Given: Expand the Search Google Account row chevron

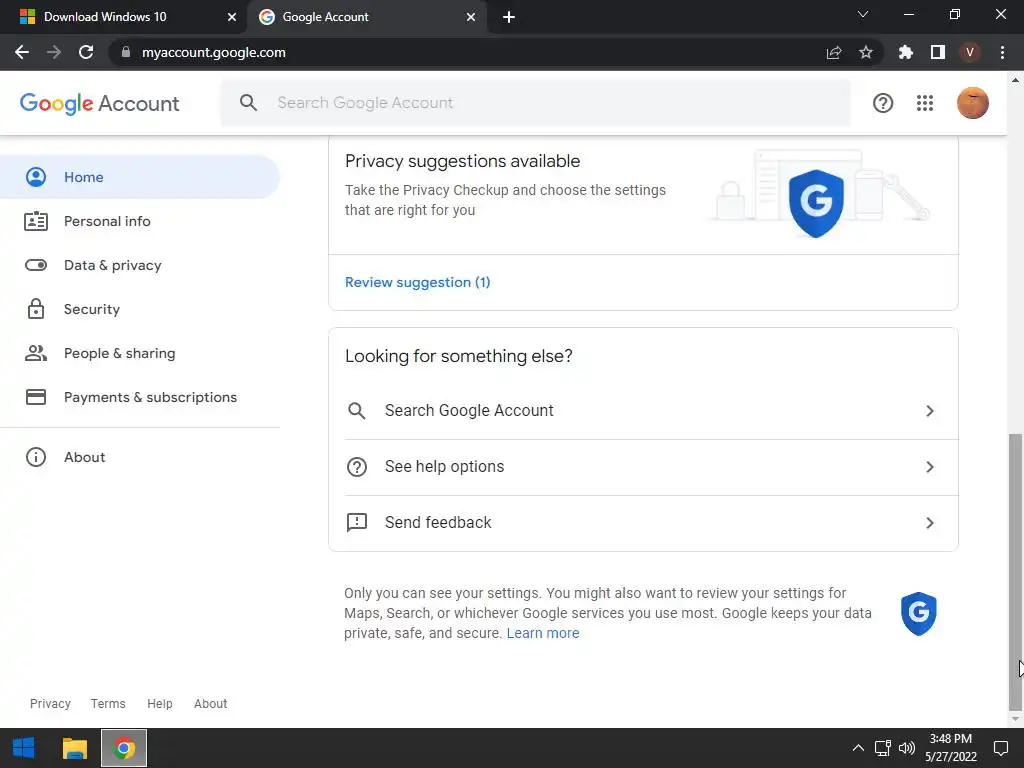Looking at the screenshot, I should tap(930, 411).
